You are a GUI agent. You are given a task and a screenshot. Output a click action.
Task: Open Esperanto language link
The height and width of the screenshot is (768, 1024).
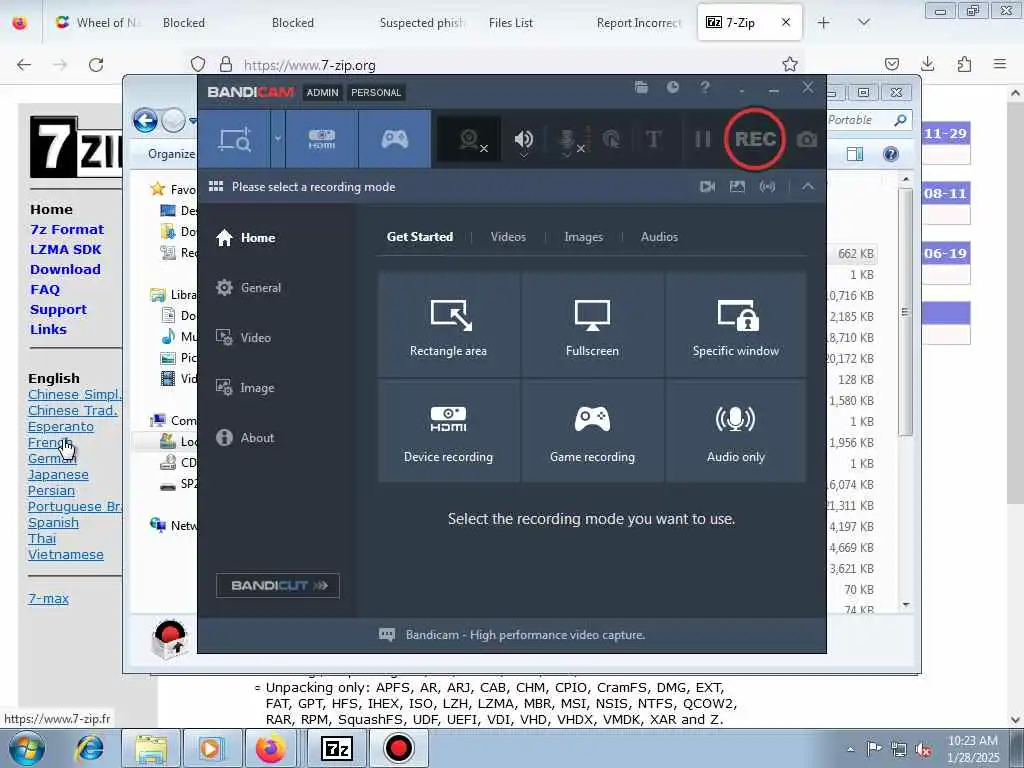[61, 426]
